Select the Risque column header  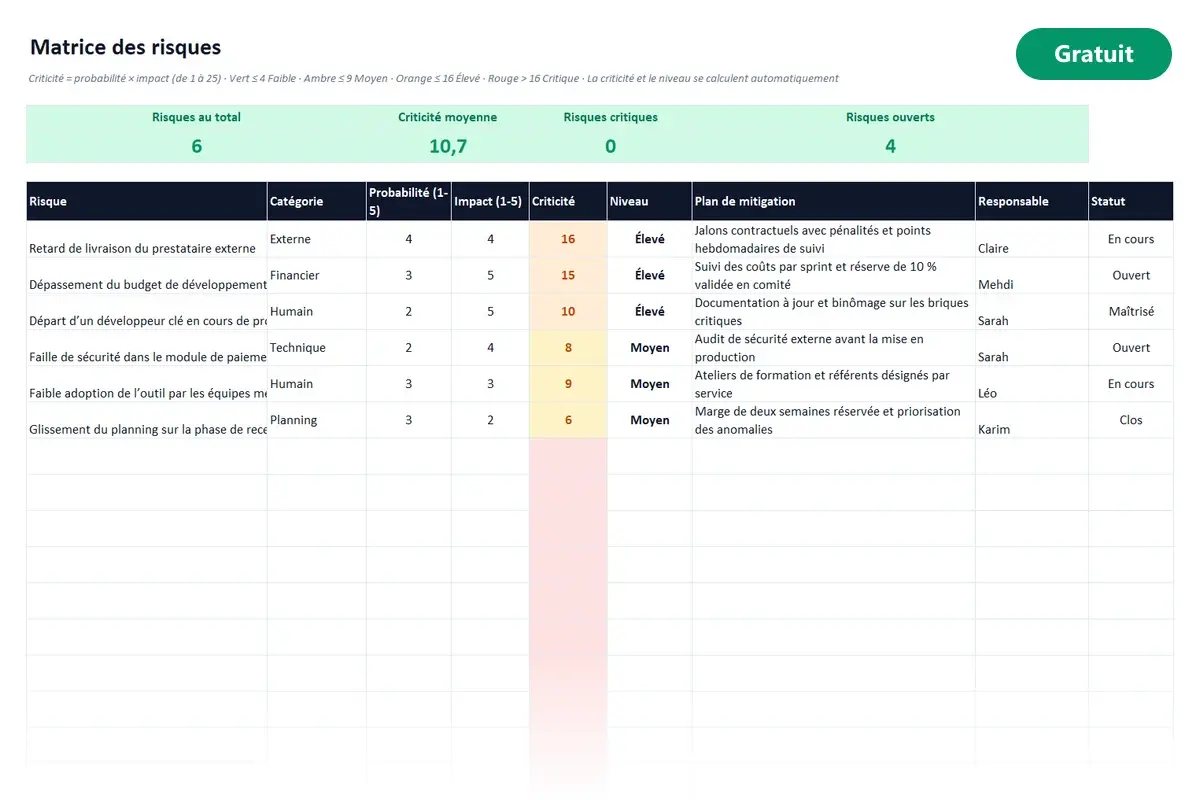147,201
